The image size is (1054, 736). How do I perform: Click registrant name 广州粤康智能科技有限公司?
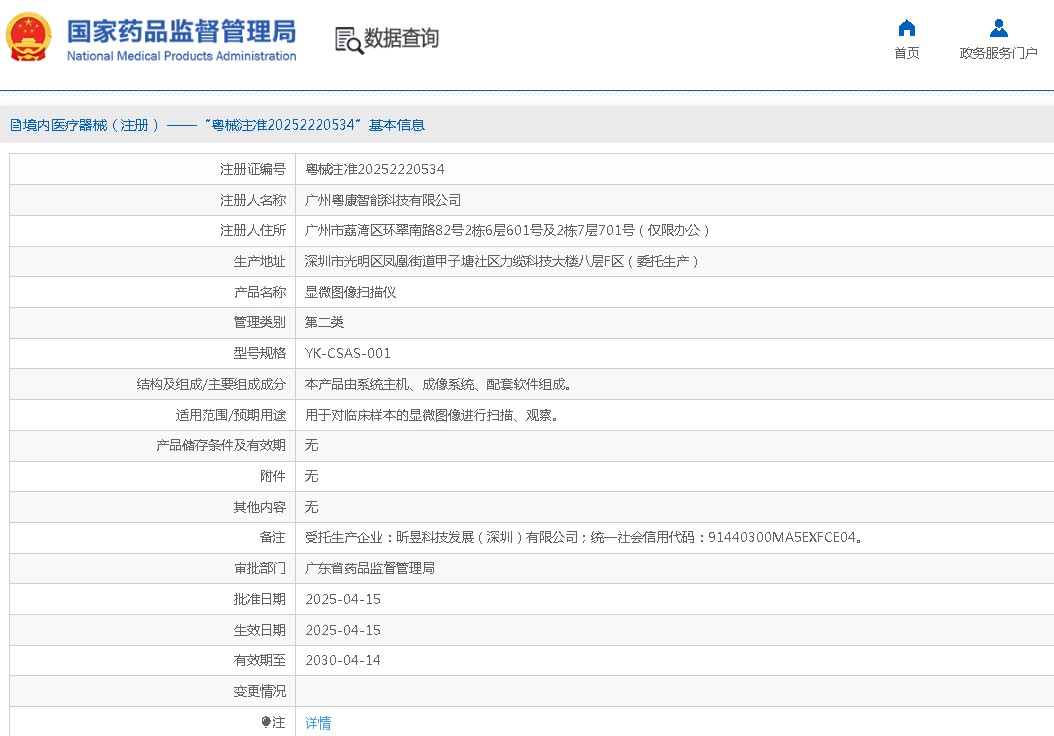point(383,200)
